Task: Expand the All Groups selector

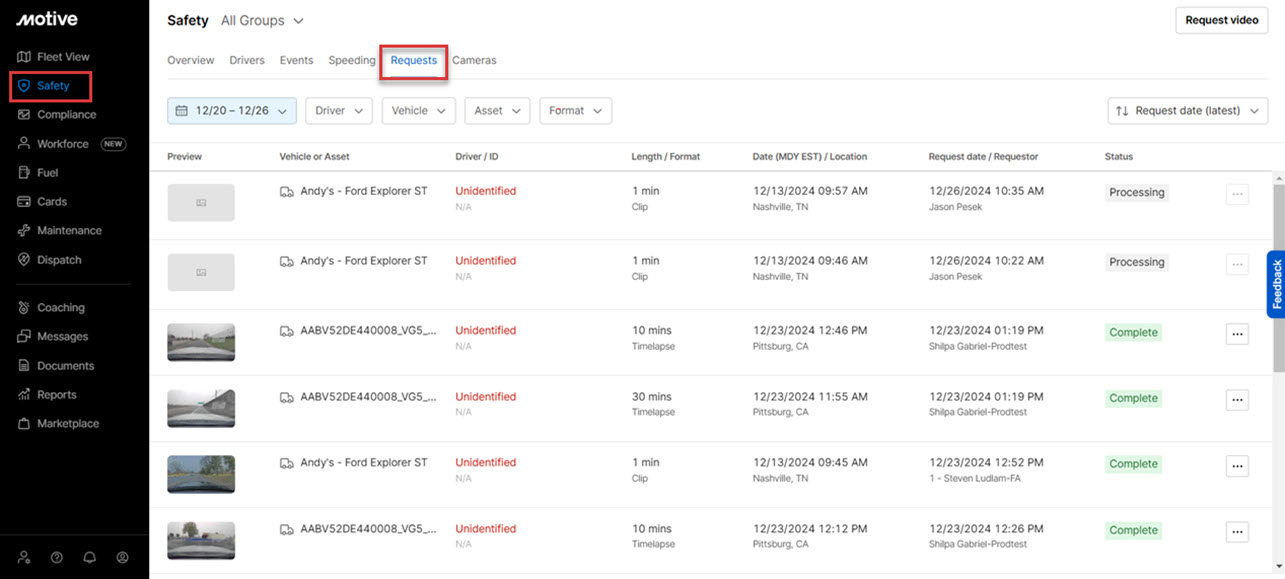Action: (x=261, y=20)
